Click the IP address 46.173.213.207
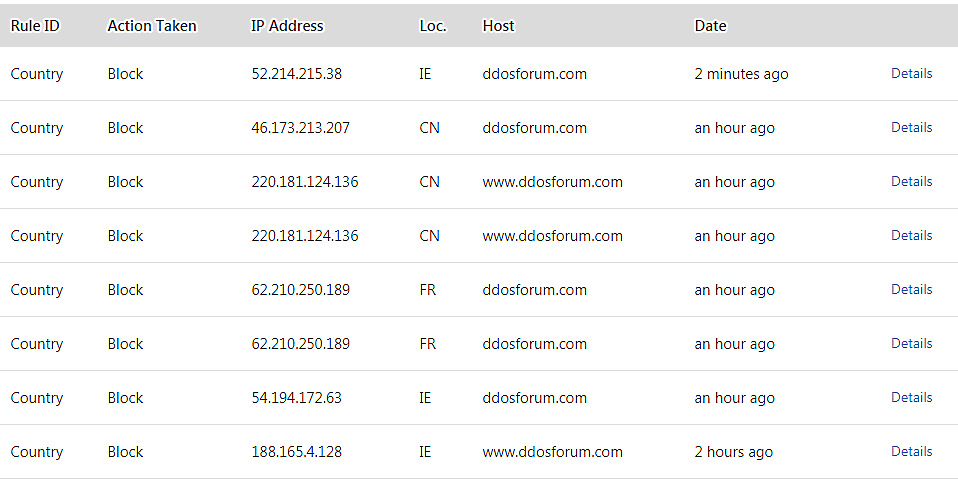The height and width of the screenshot is (488, 958). [x=300, y=128]
